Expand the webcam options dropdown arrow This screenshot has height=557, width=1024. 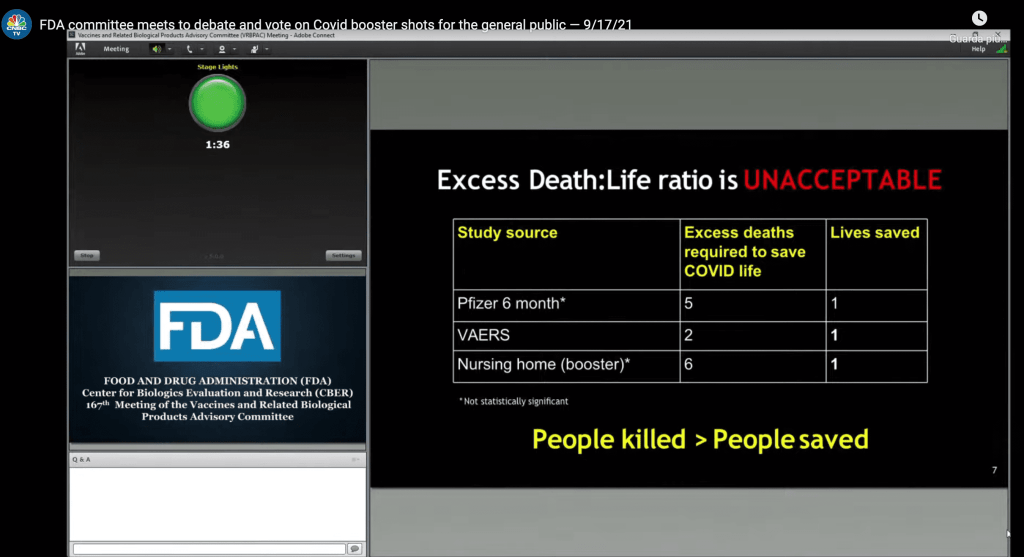click(x=235, y=49)
